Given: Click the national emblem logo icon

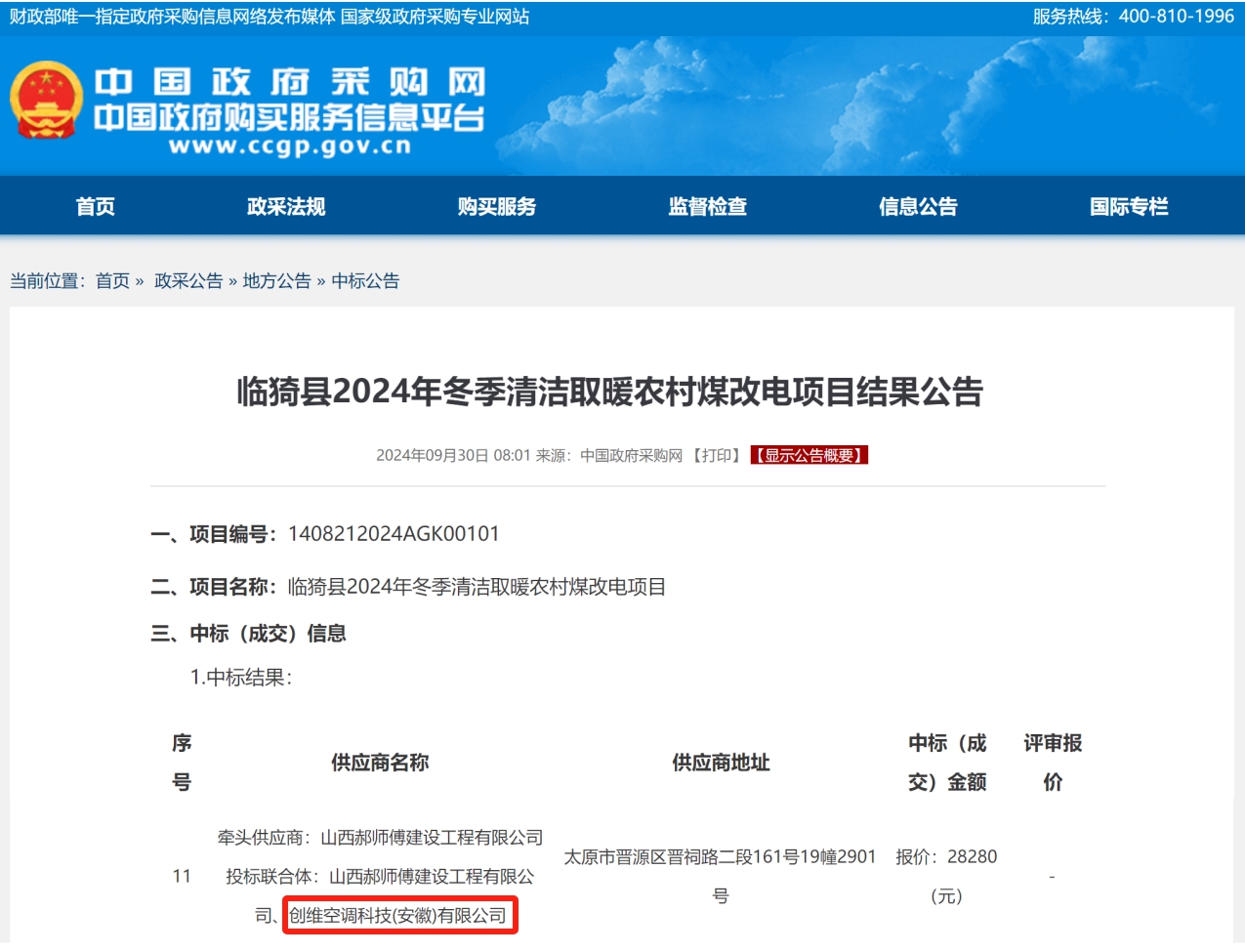Looking at the screenshot, I should click(x=46, y=101).
